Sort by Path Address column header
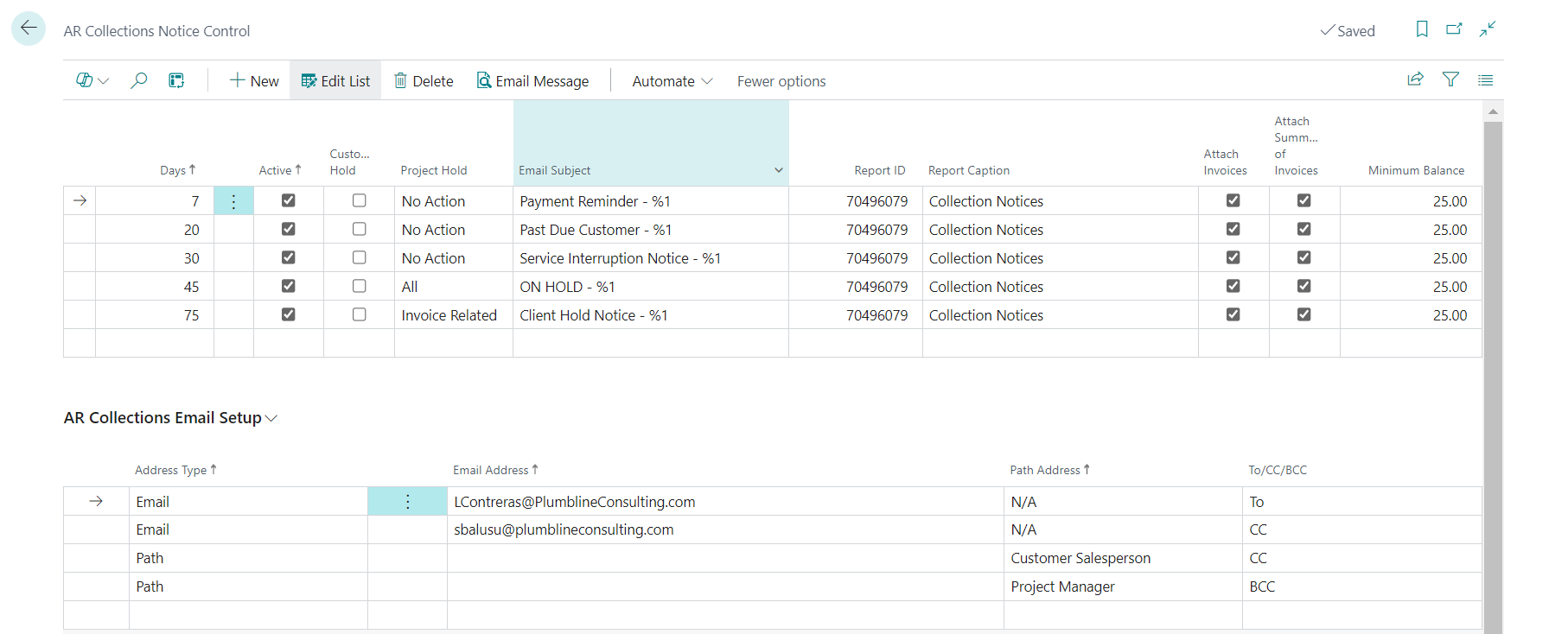Image resolution: width=1568 pixels, height=634 pixels. (x=1049, y=470)
